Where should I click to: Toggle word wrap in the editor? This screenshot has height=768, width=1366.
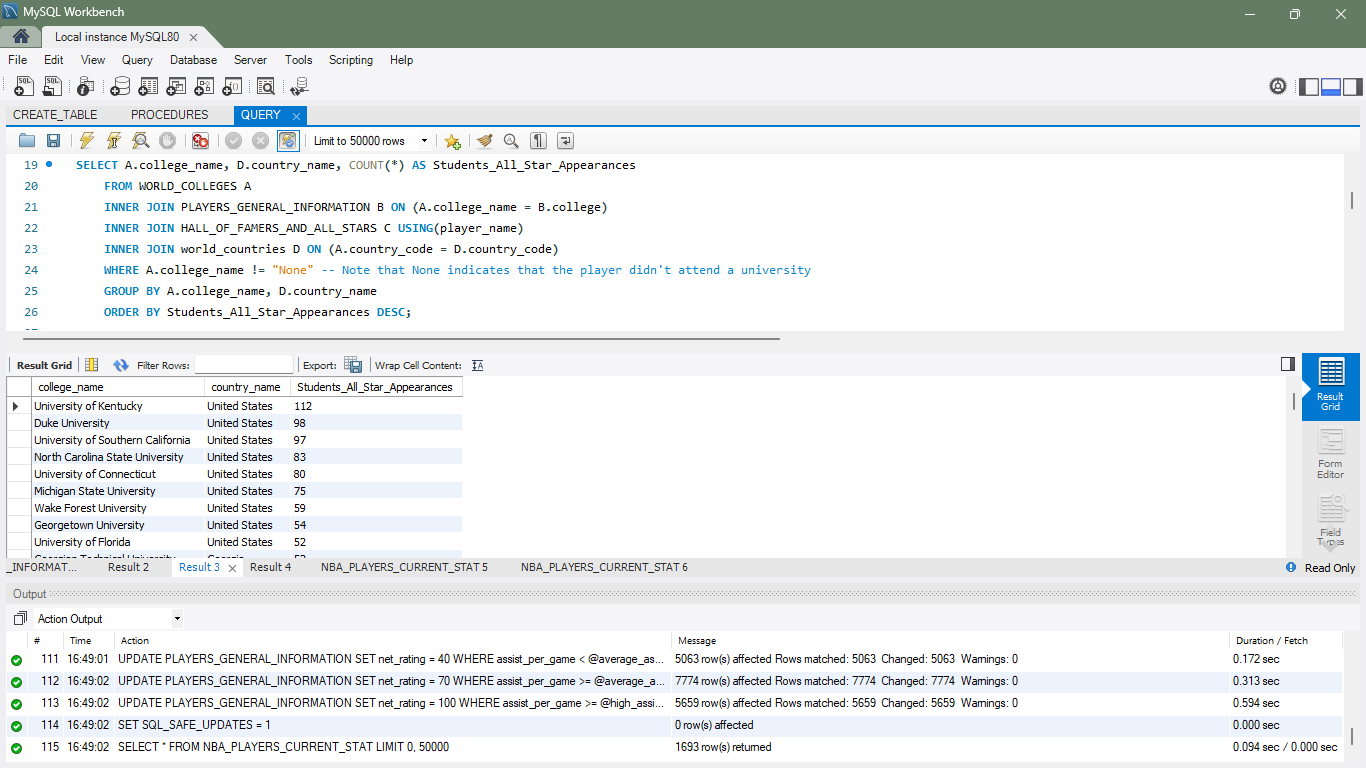[x=566, y=141]
